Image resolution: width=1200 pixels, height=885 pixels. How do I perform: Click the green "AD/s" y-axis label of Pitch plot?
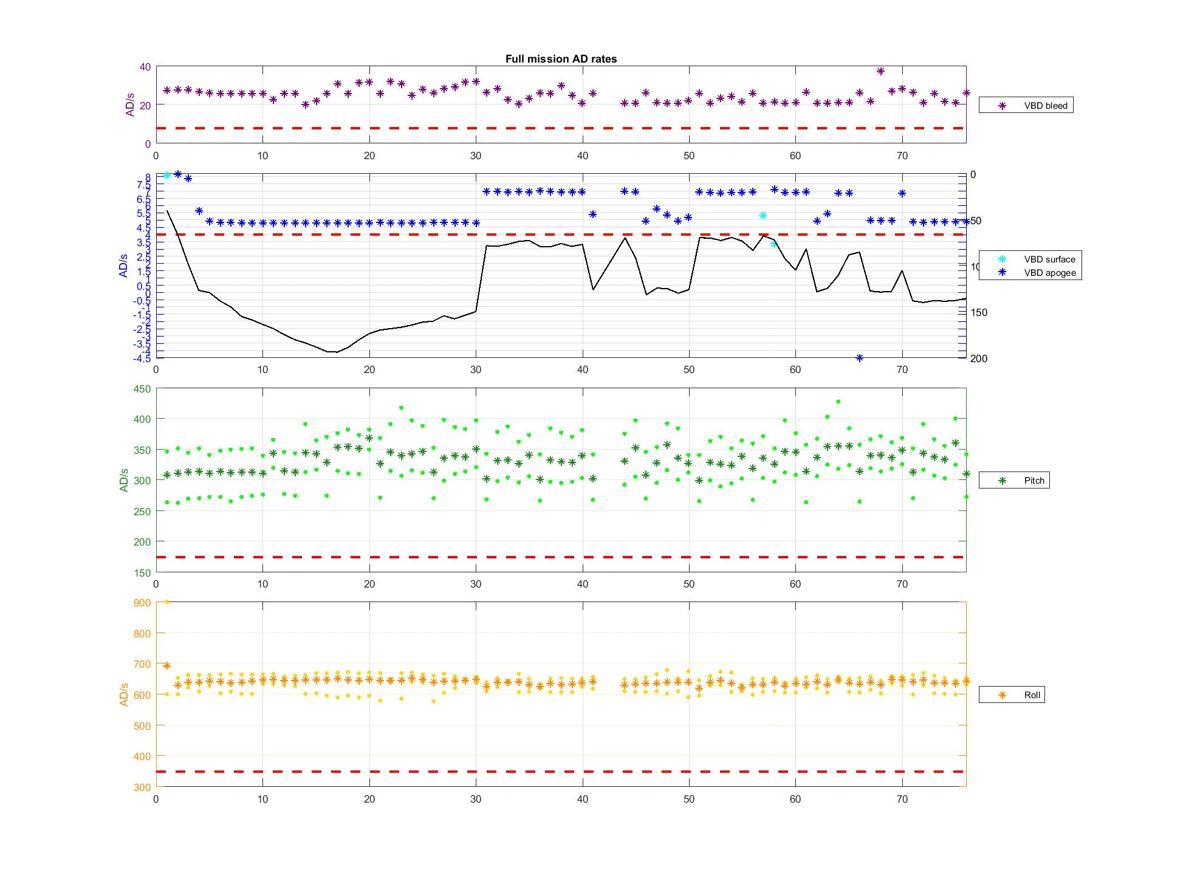tap(125, 480)
